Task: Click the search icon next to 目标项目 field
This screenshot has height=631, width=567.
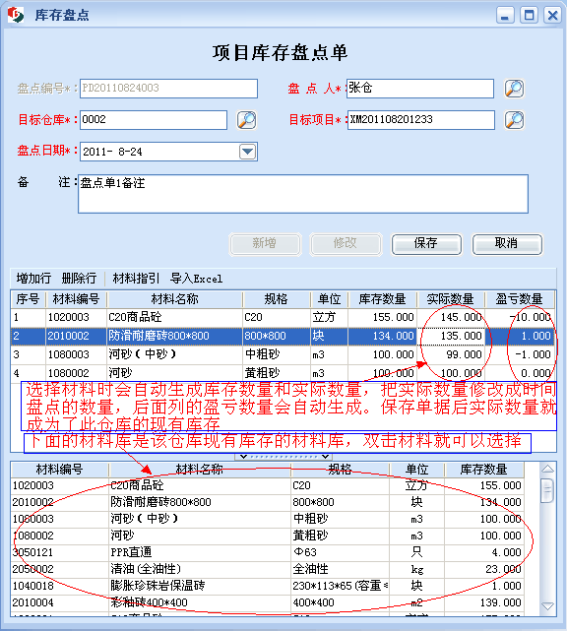Action: pyautogui.click(x=514, y=120)
